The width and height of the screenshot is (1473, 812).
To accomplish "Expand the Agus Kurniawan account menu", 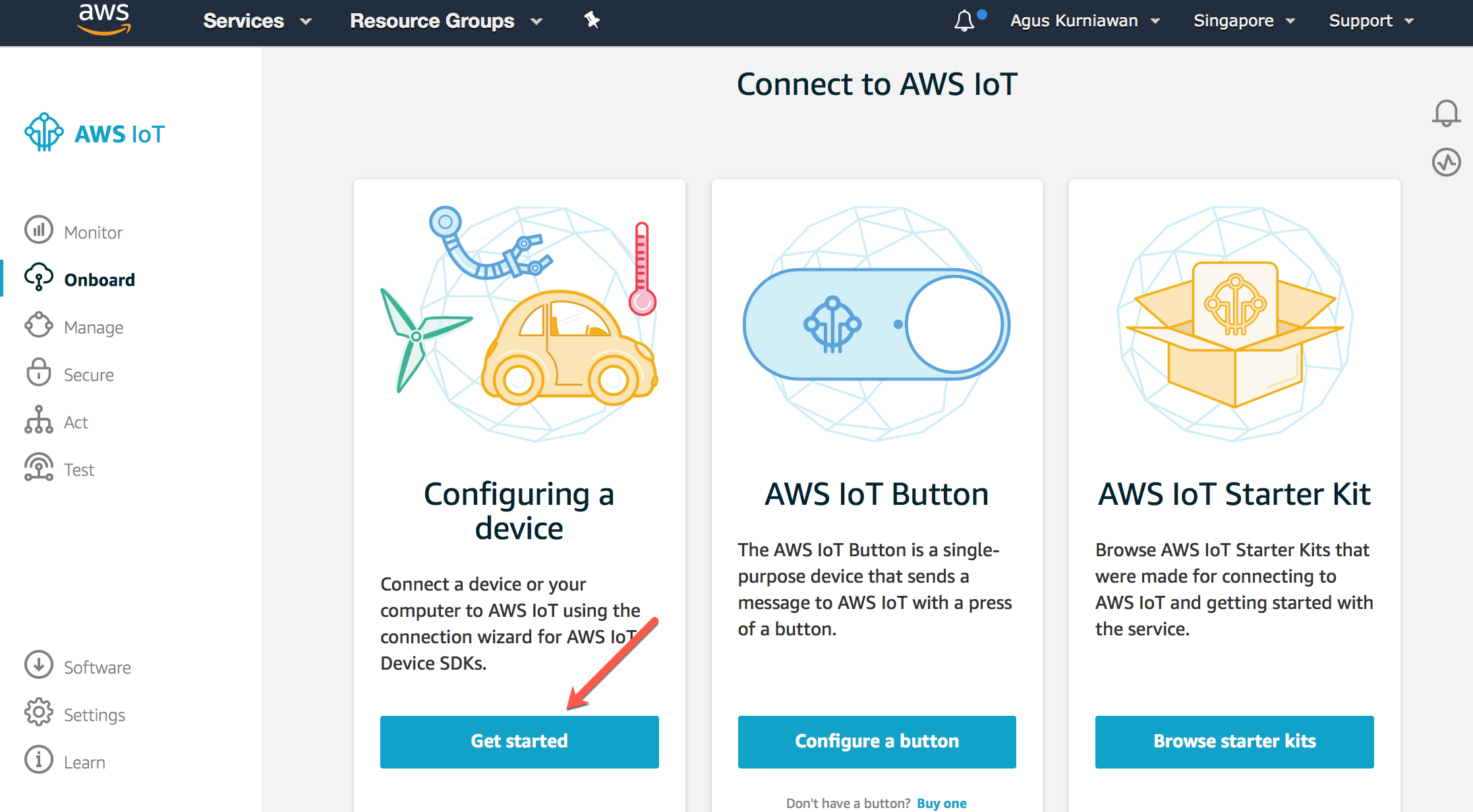I will pyautogui.click(x=1085, y=21).
